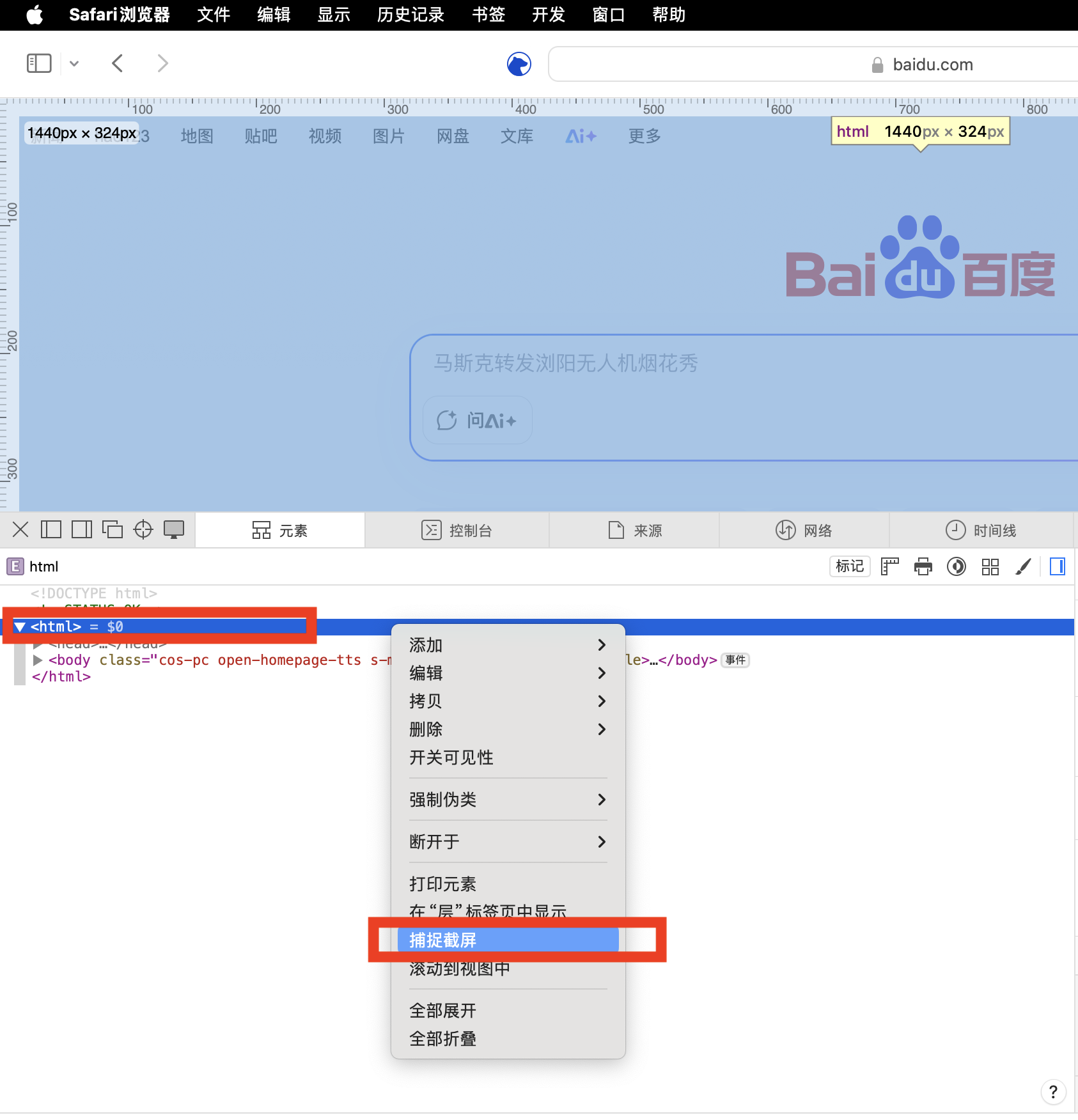
Task: Open the 拷贝 submenu
Action: click(508, 701)
